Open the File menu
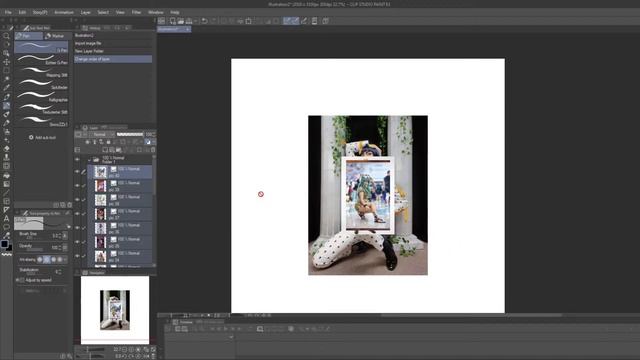The width and height of the screenshot is (640, 360). click(x=8, y=12)
